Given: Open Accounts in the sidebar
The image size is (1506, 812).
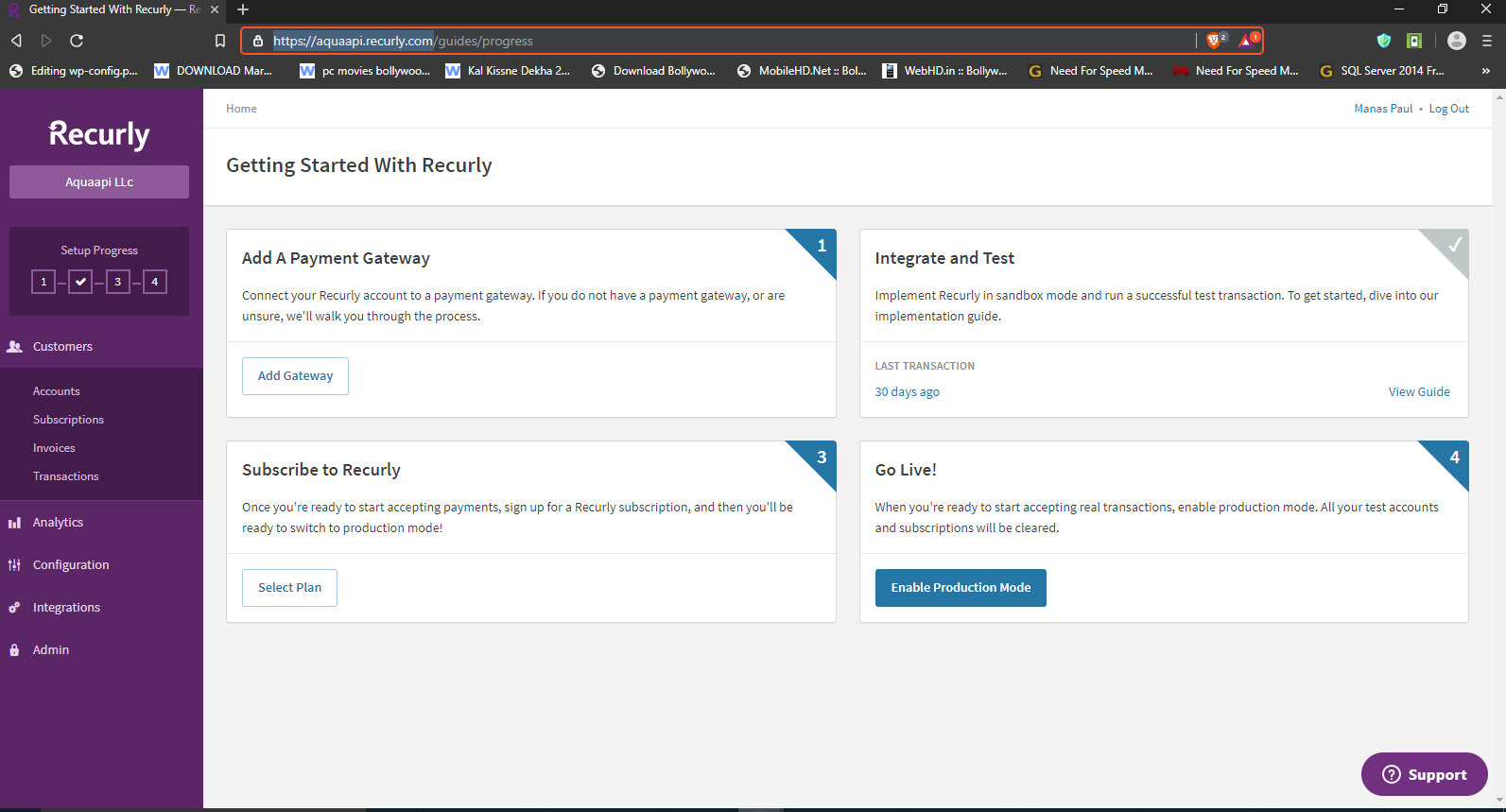Looking at the screenshot, I should pos(57,391).
